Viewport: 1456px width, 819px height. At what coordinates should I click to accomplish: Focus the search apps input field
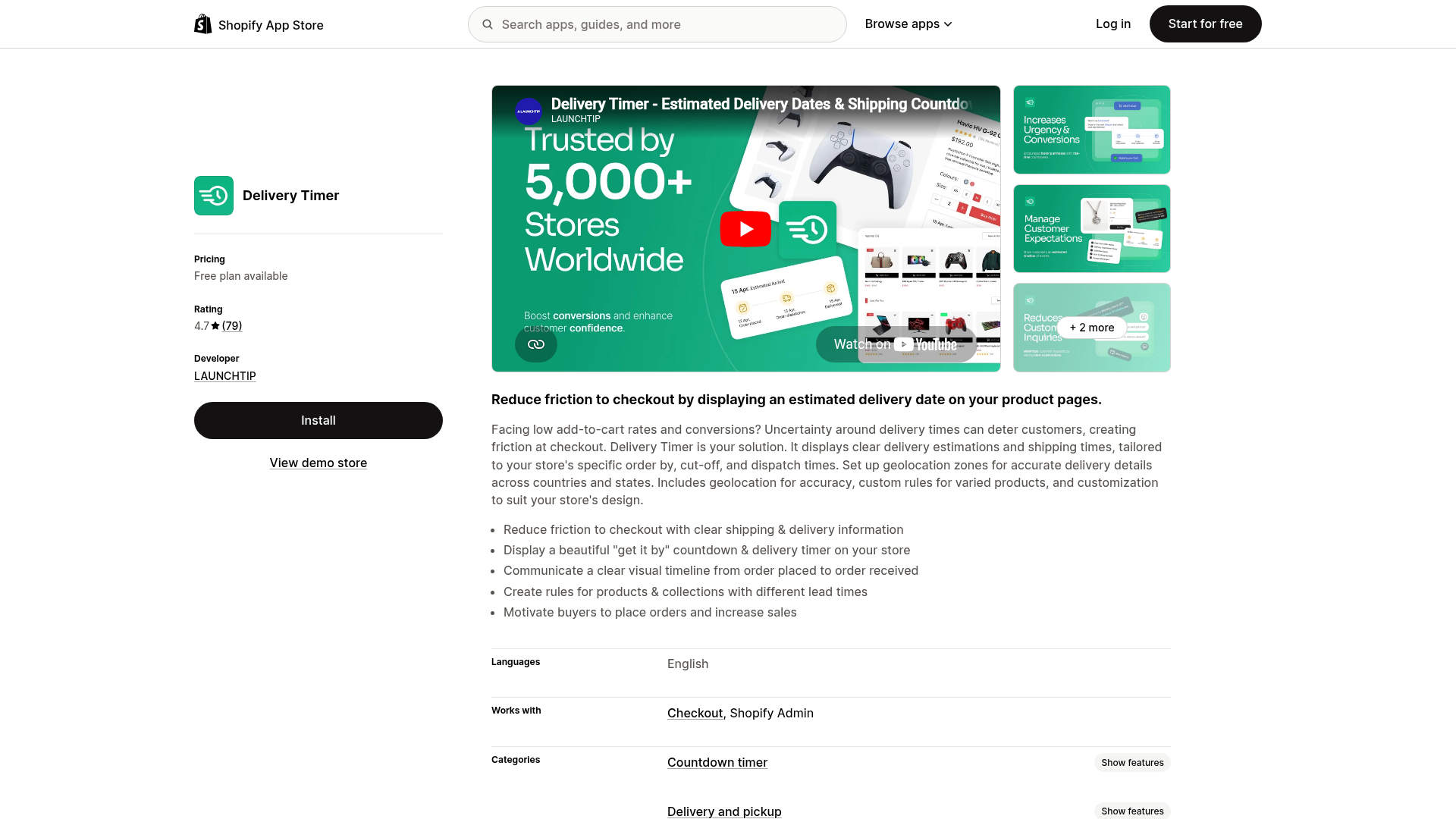pyautogui.click(x=657, y=24)
